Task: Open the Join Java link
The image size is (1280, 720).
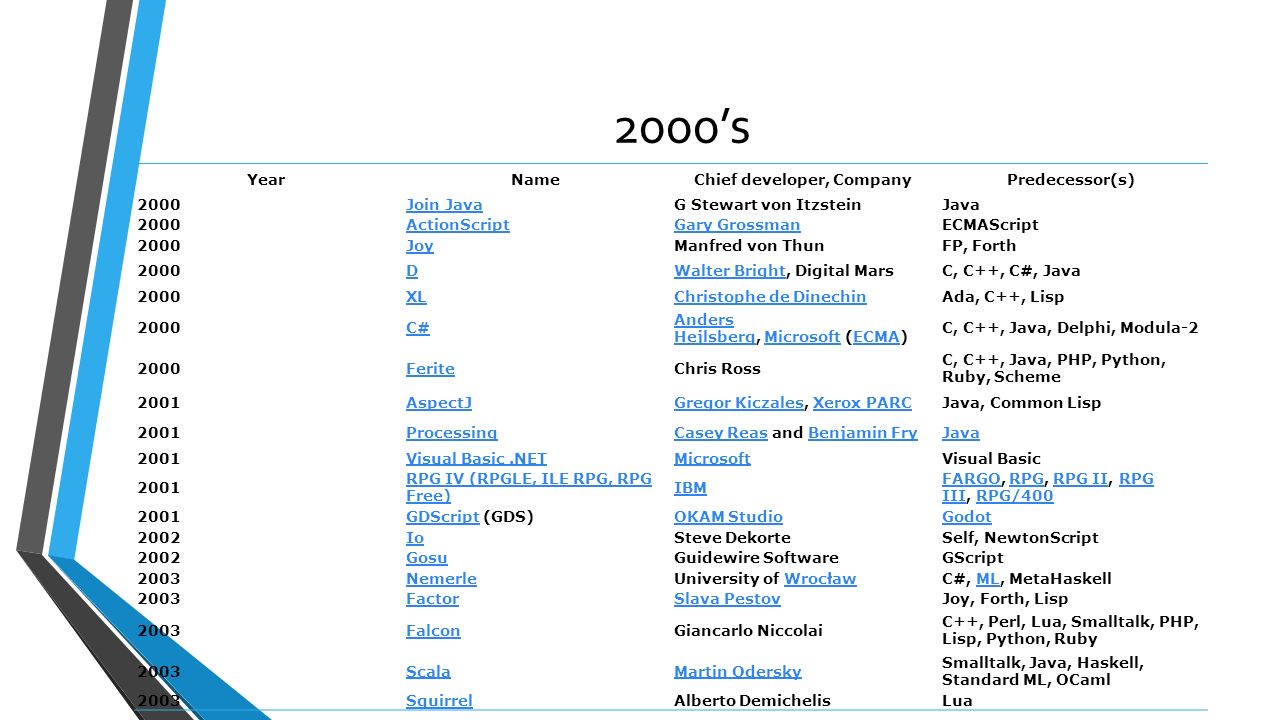Action: point(444,204)
